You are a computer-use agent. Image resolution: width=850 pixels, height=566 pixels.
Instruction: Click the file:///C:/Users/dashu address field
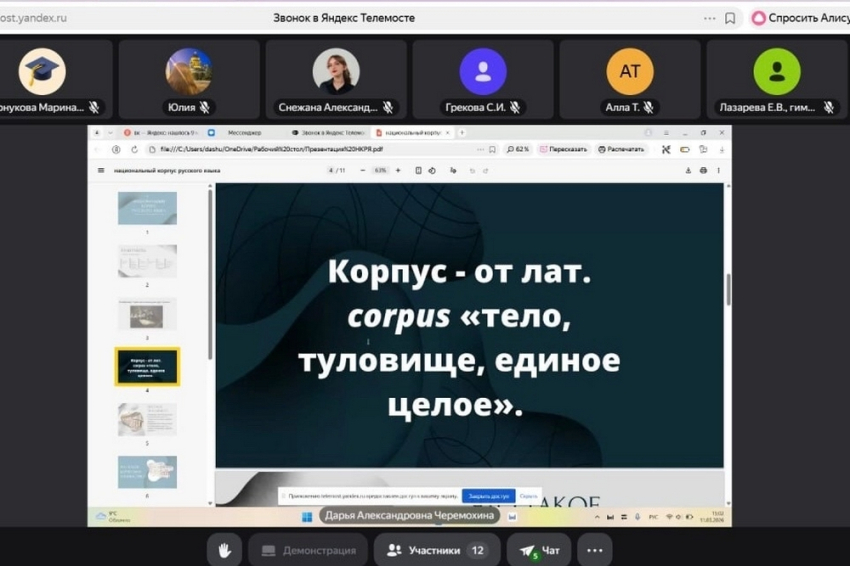pyautogui.click(x=271, y=149)
